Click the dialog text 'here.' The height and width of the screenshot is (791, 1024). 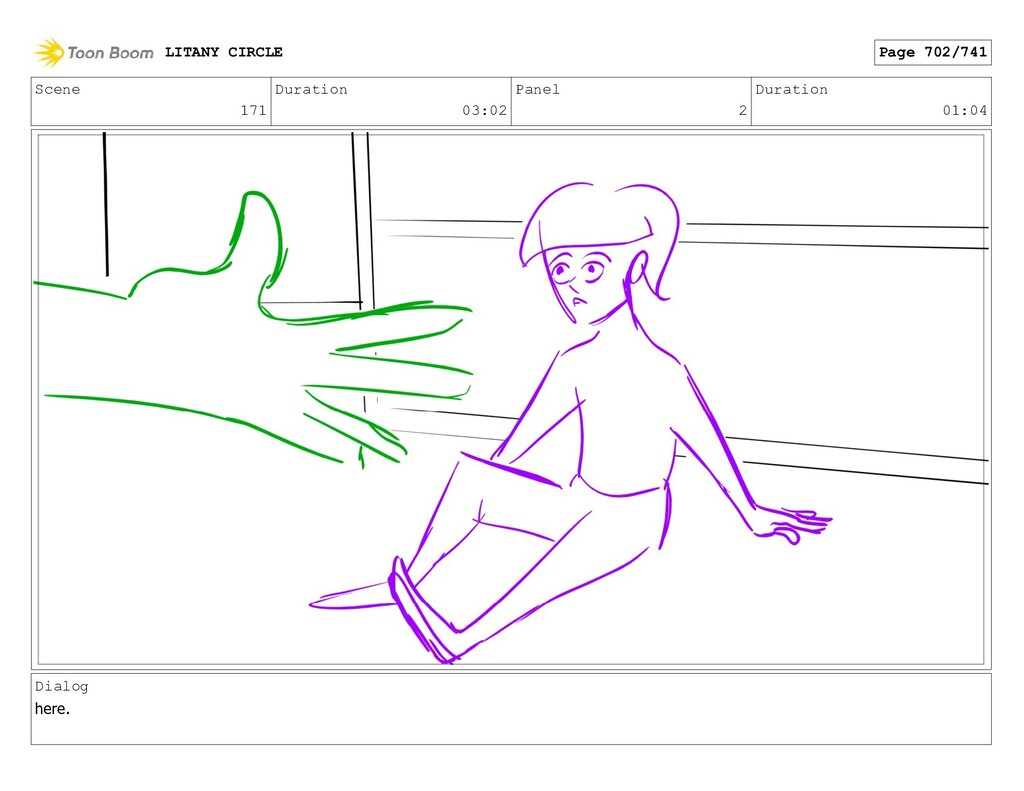point(52,709)
